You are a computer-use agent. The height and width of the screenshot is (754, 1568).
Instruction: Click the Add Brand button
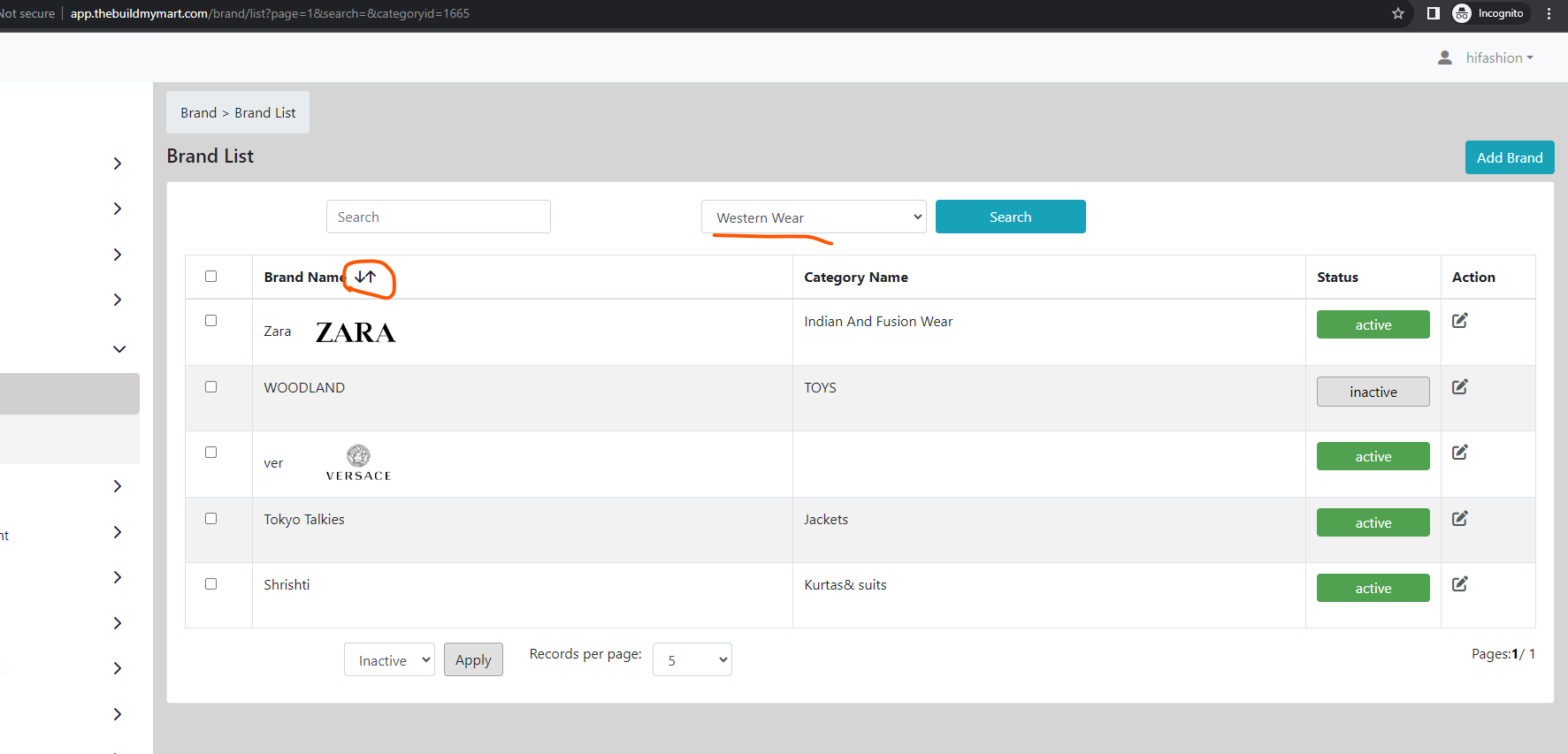tap(1510, 157)
